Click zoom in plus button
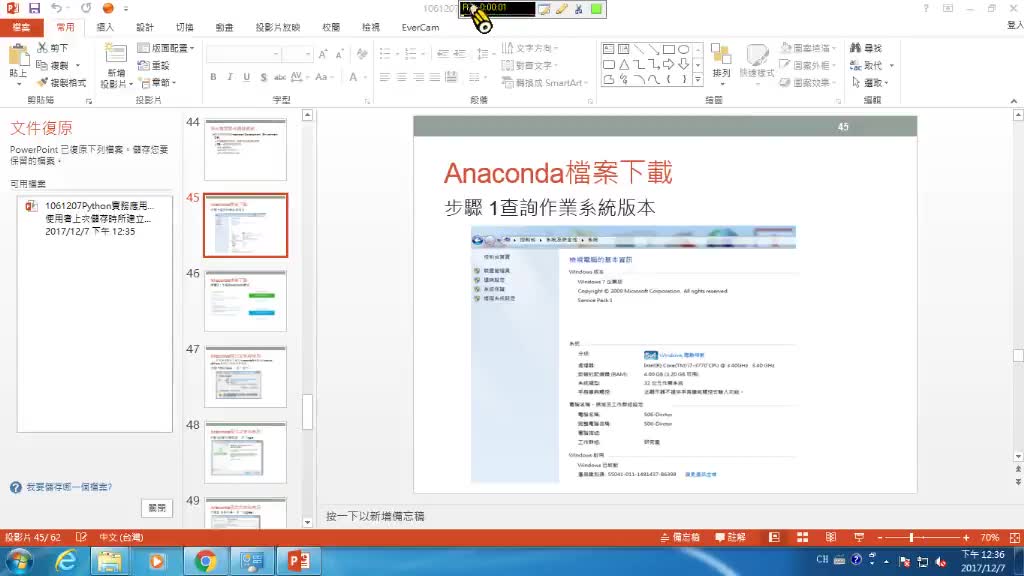This screenshot has height=576, width=1024. pyautogui.click(x=966, y=537)
